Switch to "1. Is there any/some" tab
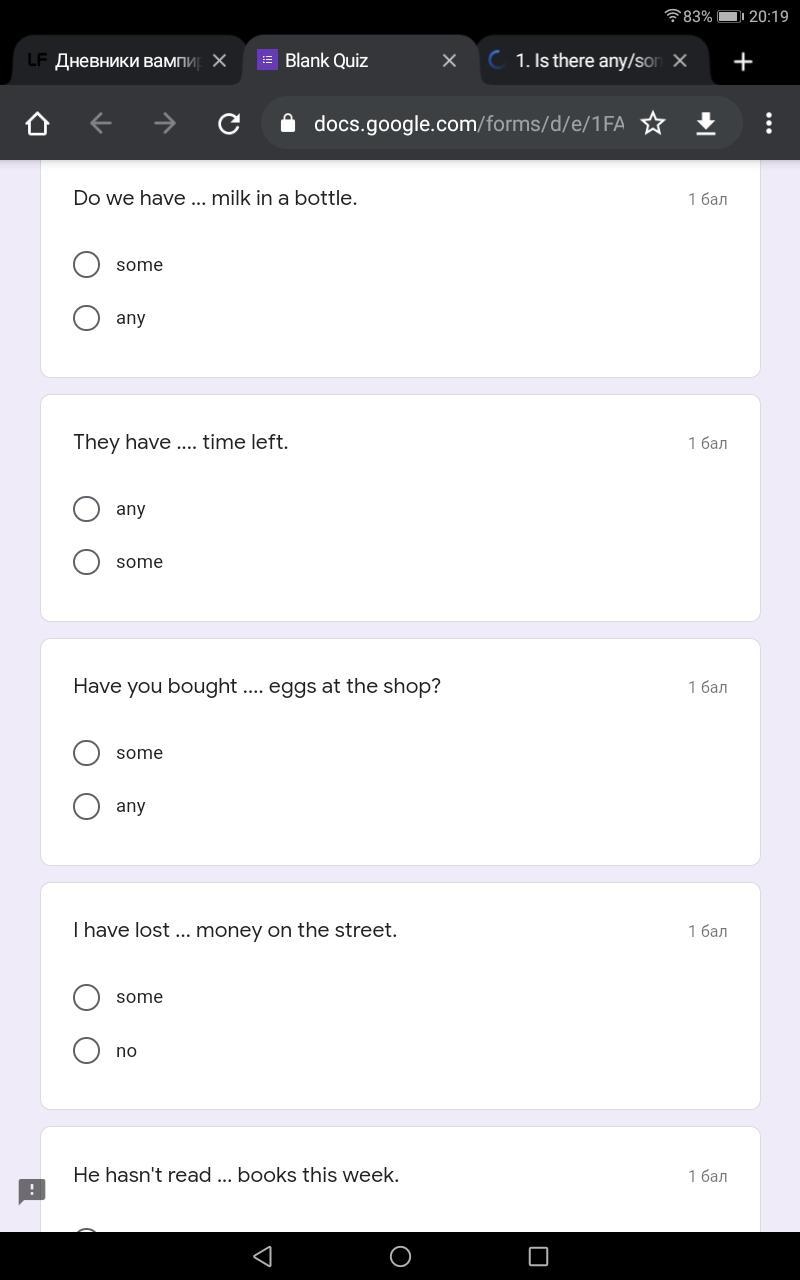Image resolution: width=800 pixels, height=1280 pixels. click(587, 61)
